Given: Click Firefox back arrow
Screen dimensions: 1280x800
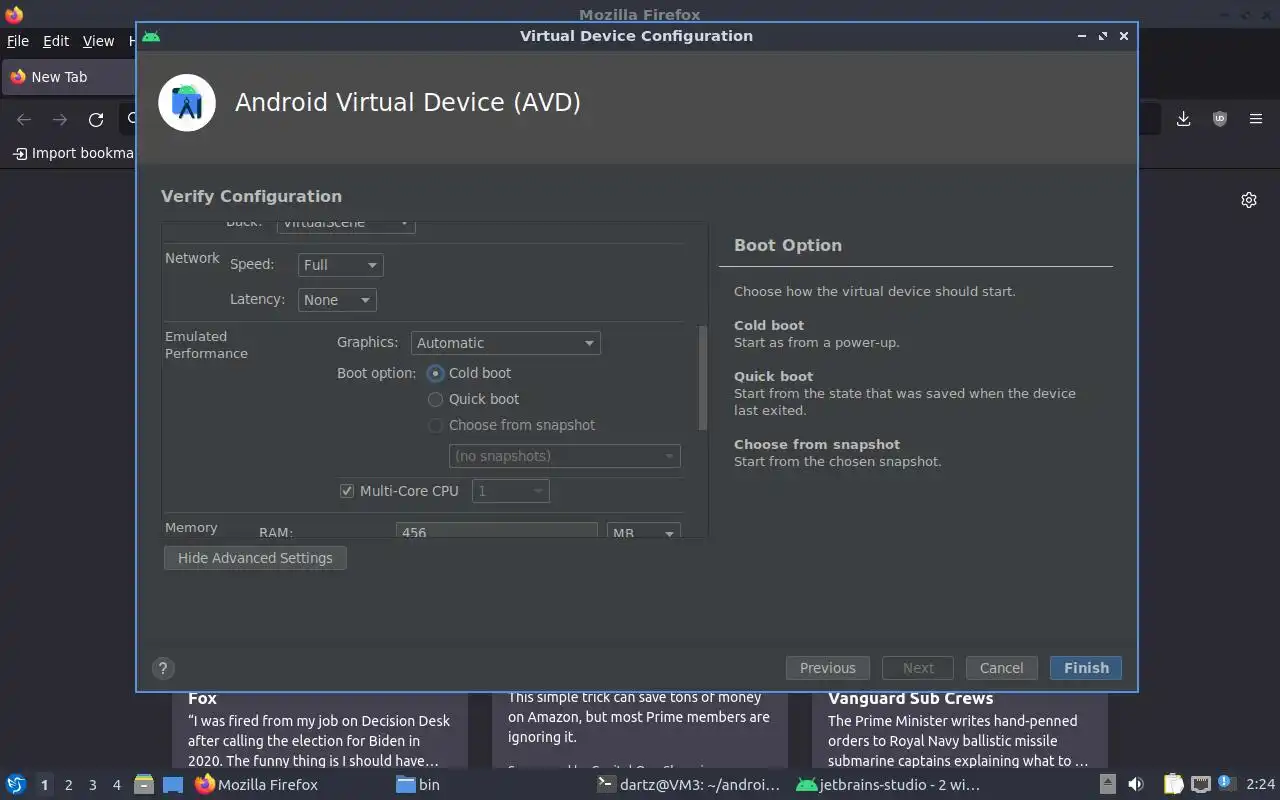Looking at the screenshot, I should click(x=24, y=120).
